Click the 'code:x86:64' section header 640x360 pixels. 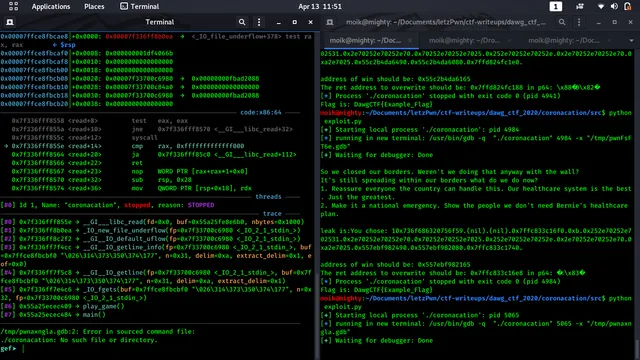tap(260, 112)
